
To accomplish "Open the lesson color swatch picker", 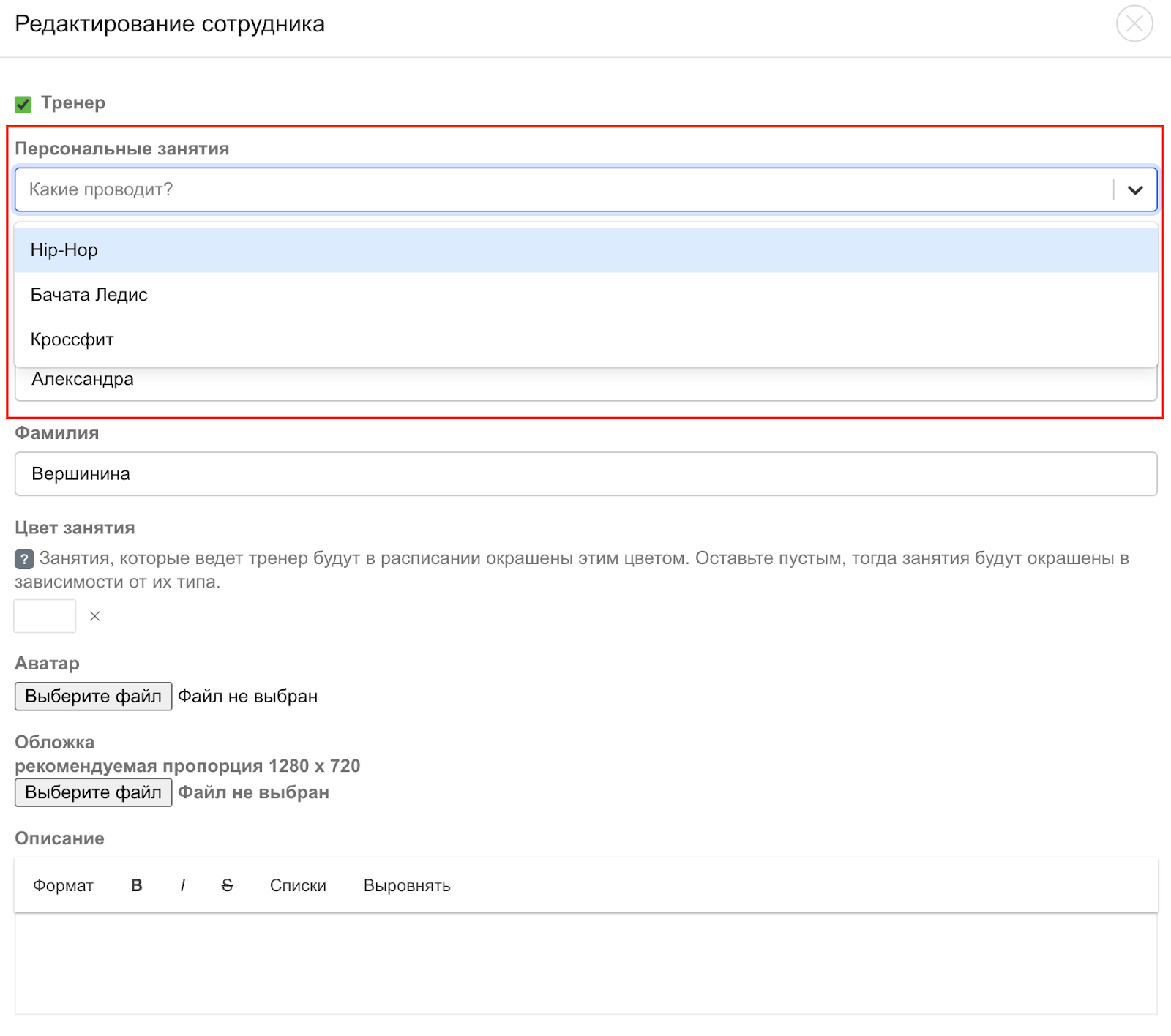I will (x=45, y=616).
